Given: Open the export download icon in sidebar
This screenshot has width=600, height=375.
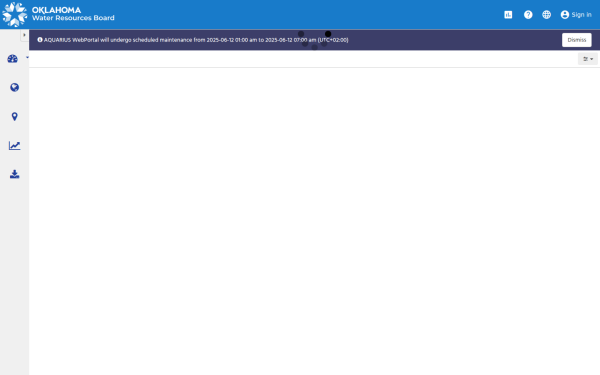Looking at the screenshot, I should 15,174.
